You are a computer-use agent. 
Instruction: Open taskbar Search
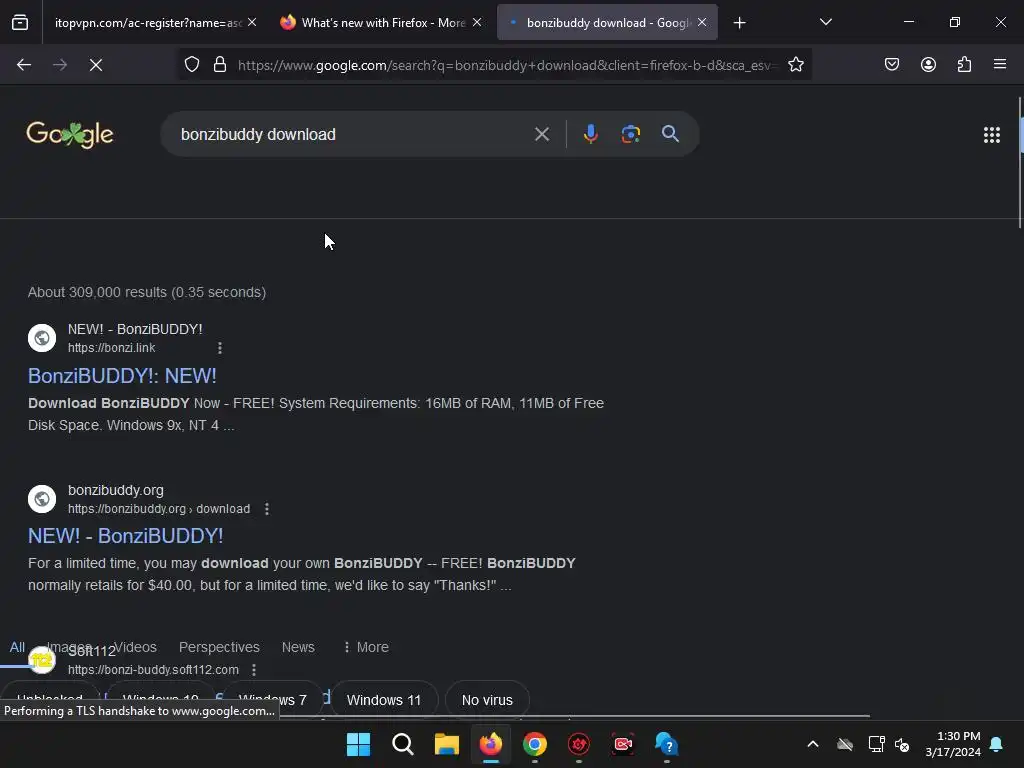coord(402,744)
